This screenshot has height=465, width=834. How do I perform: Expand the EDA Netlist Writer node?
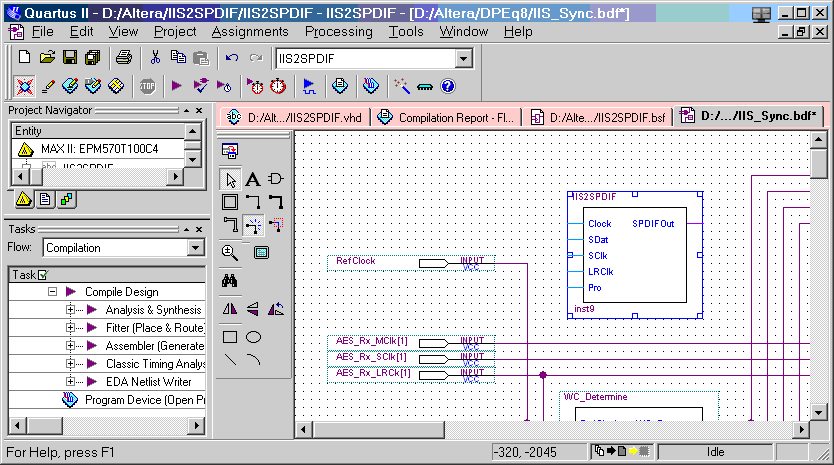click(x=70, y=381)
